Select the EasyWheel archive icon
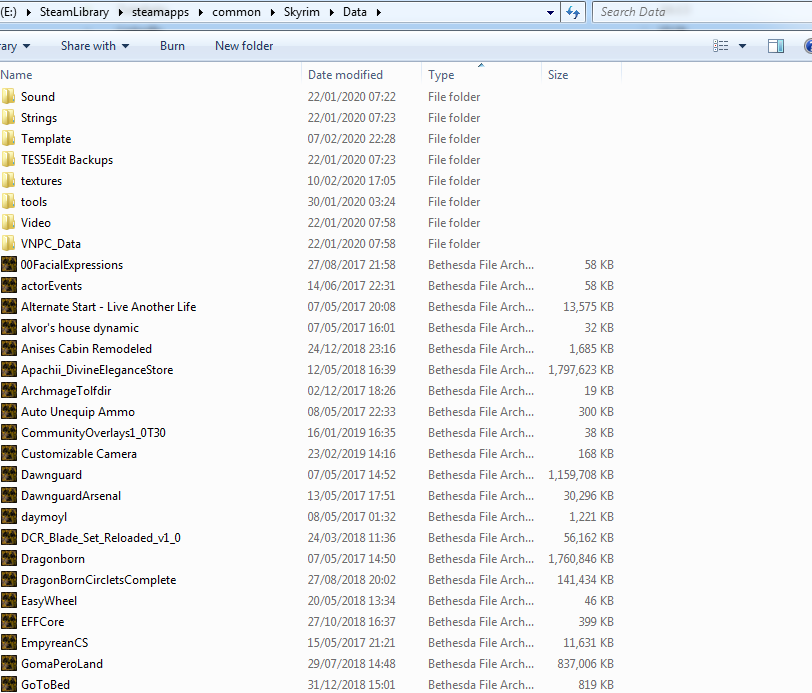This screenshot has width=812, height=693. pos(9,600)
